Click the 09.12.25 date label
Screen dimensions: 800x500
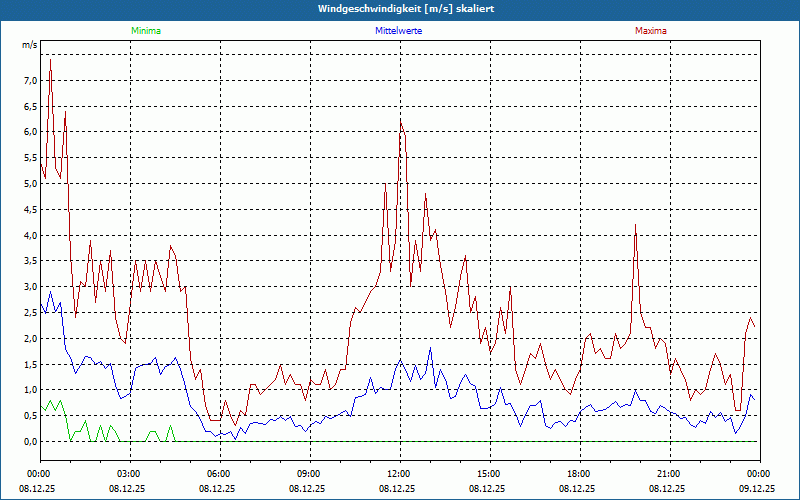[758, 489]
